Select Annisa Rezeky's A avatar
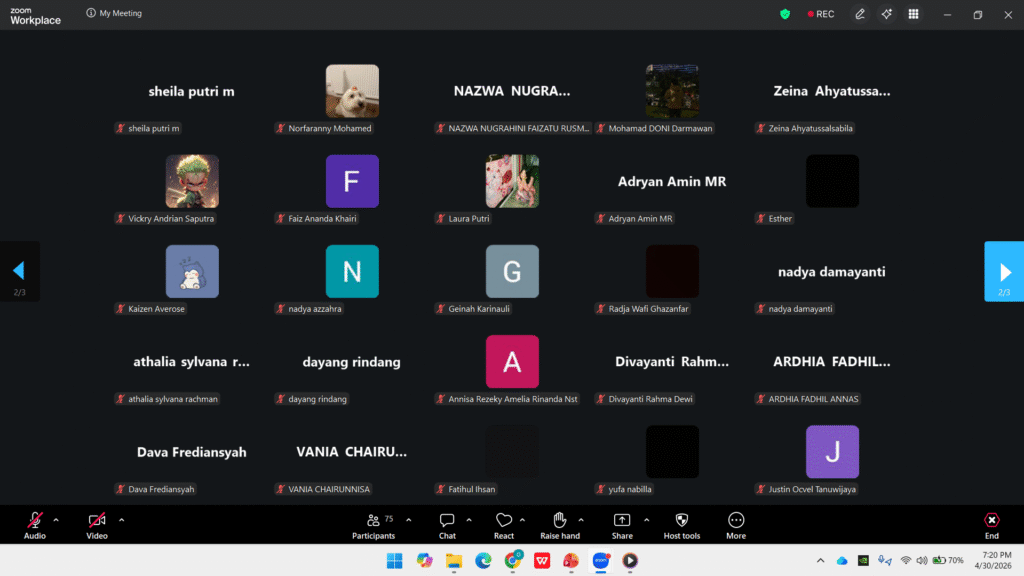 coord(512,361)
